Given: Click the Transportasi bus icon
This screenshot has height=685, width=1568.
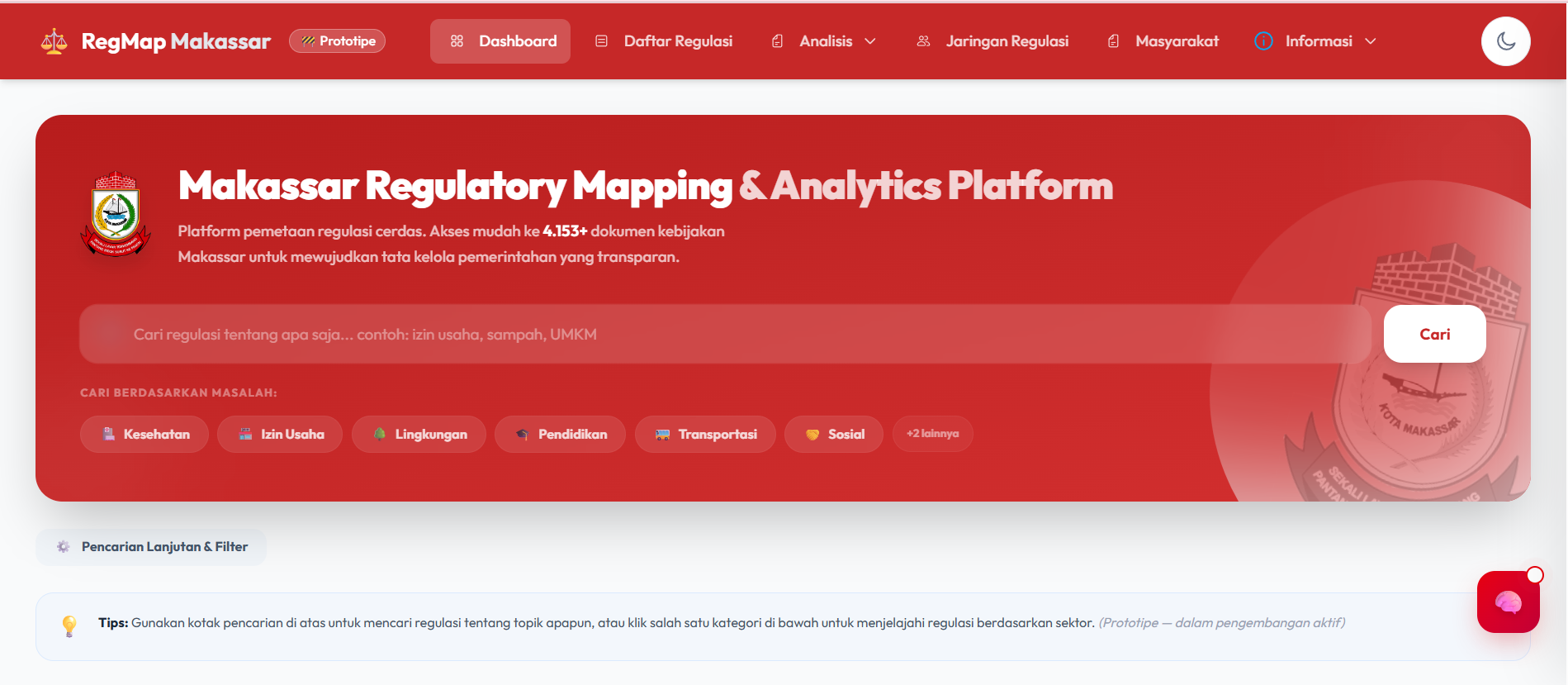Looking at the screenshot, I should coord(662,434).
